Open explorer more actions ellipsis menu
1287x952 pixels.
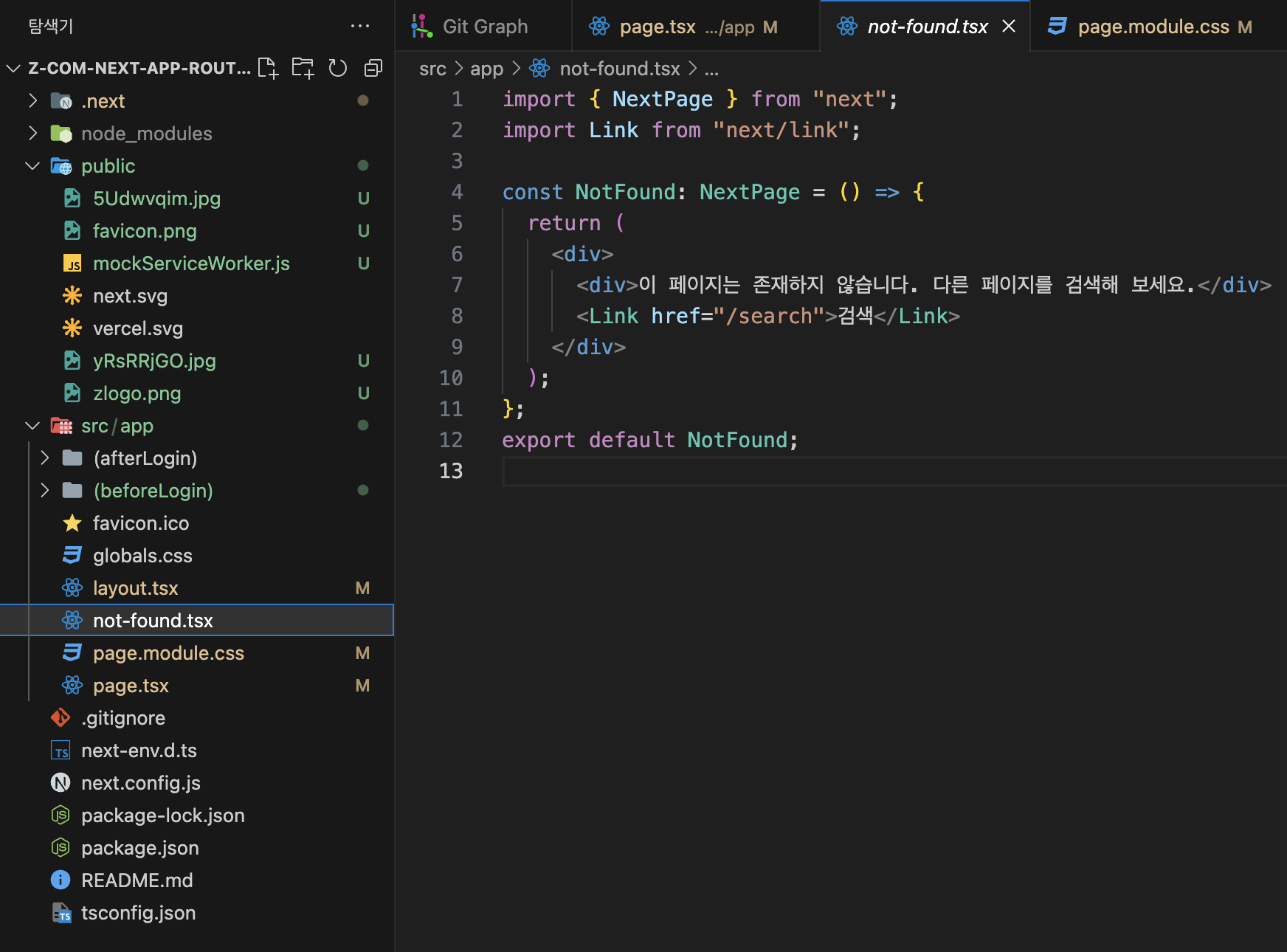click(x=360, y=26)
